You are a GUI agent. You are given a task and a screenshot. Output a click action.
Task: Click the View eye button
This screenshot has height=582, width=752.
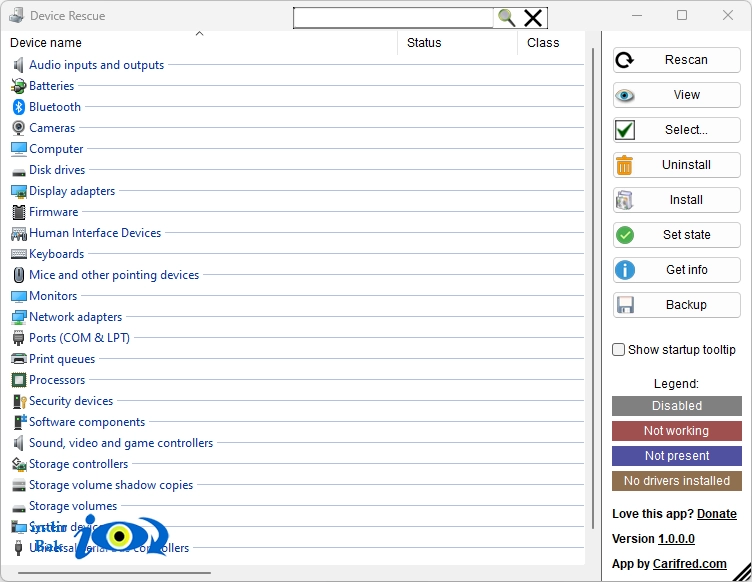coord(676,95)
